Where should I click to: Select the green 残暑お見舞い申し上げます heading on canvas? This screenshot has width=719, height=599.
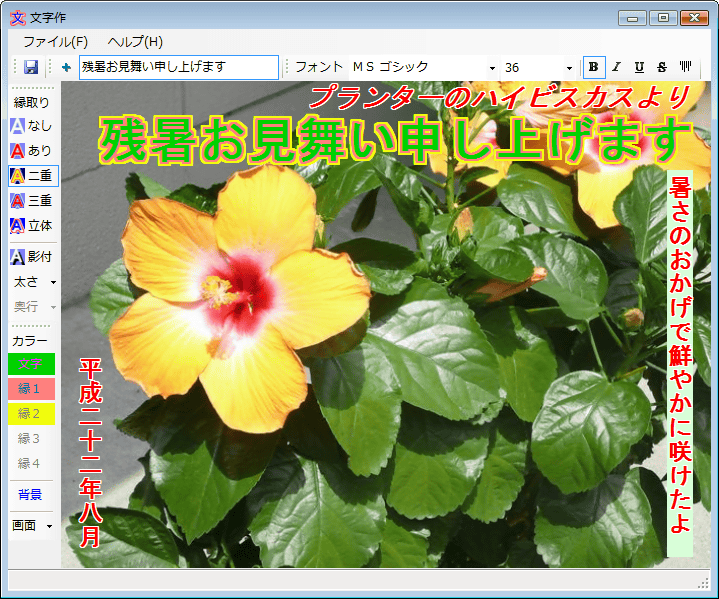395,140
